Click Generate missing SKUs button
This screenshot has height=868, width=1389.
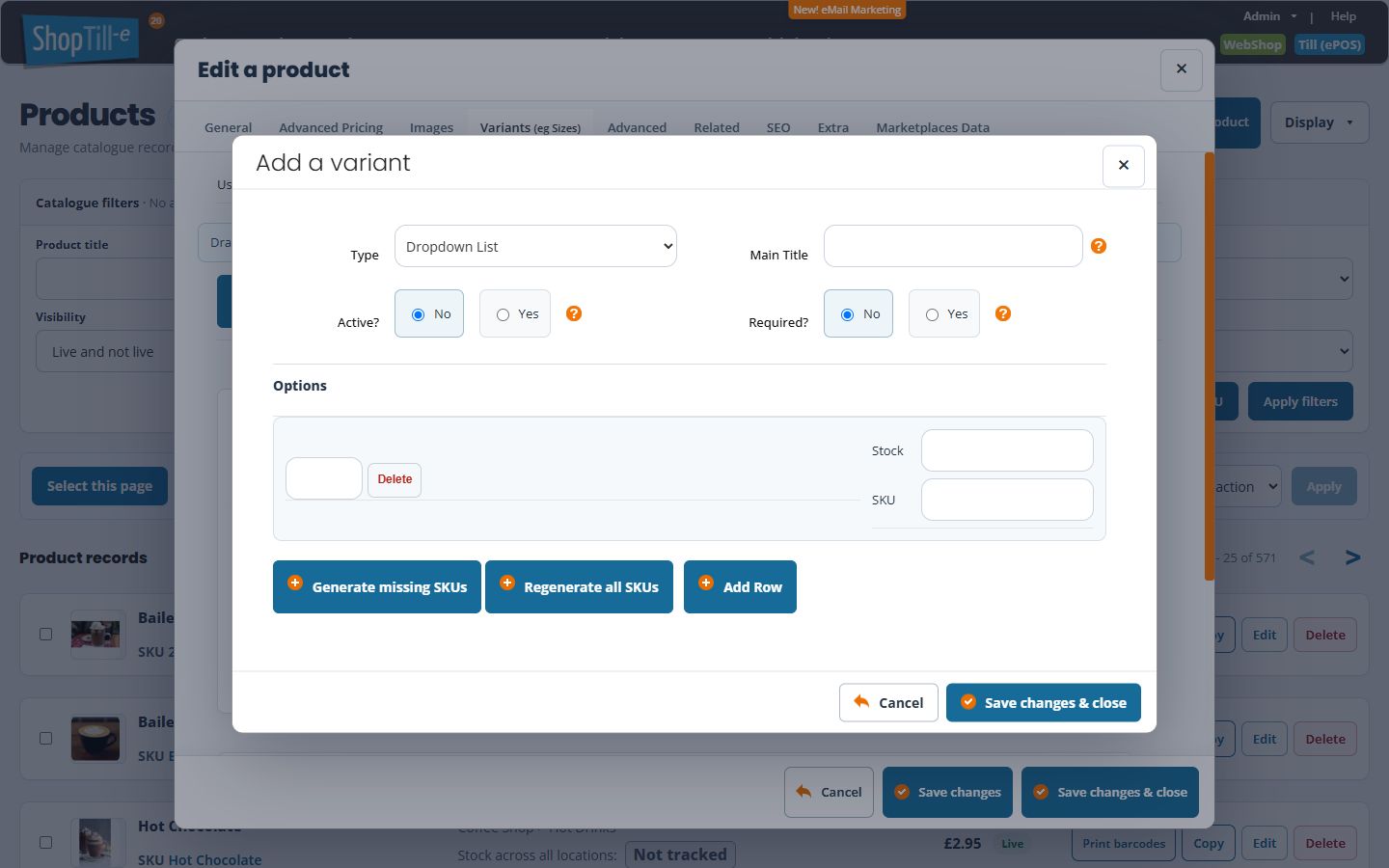click(377, 586)
